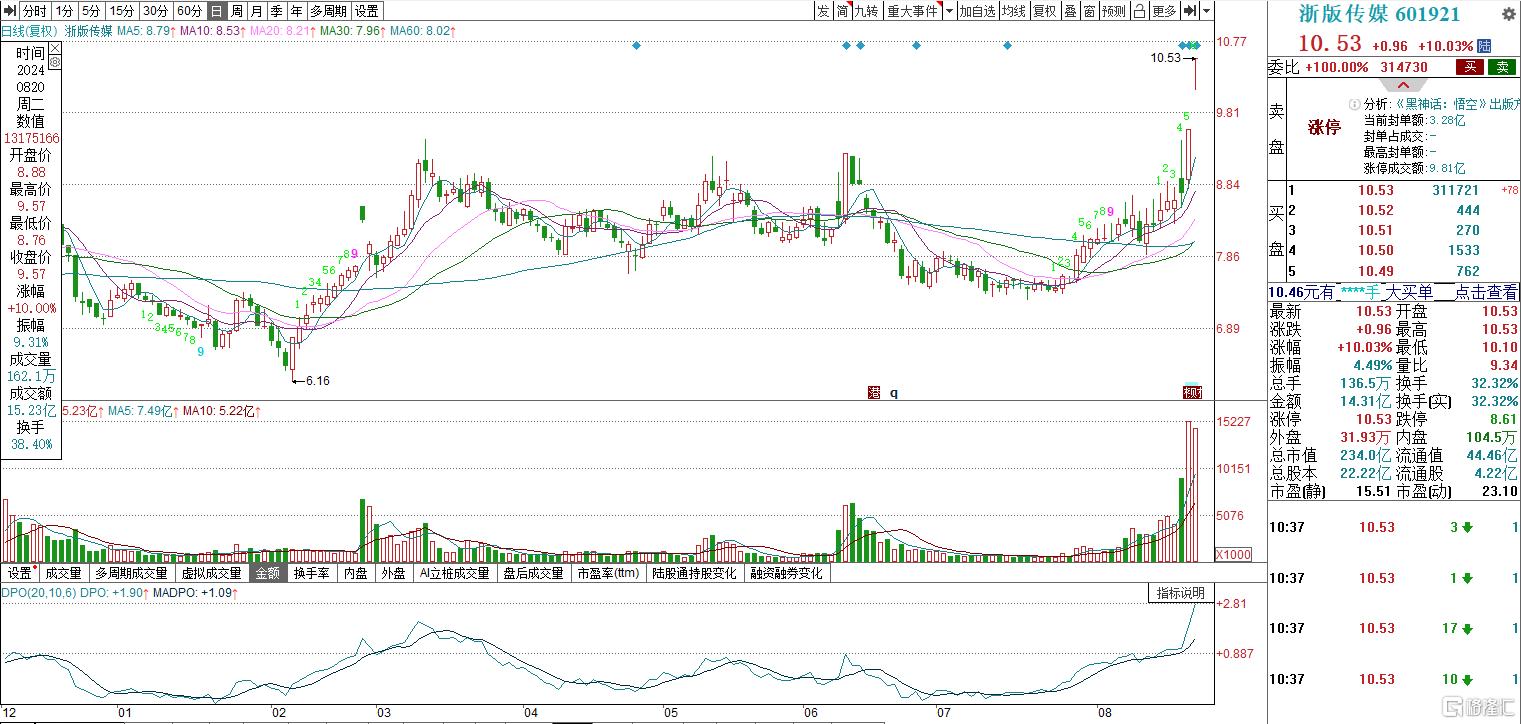
Task: Select the 金额 indicator tab
Action: pos(267,573)
